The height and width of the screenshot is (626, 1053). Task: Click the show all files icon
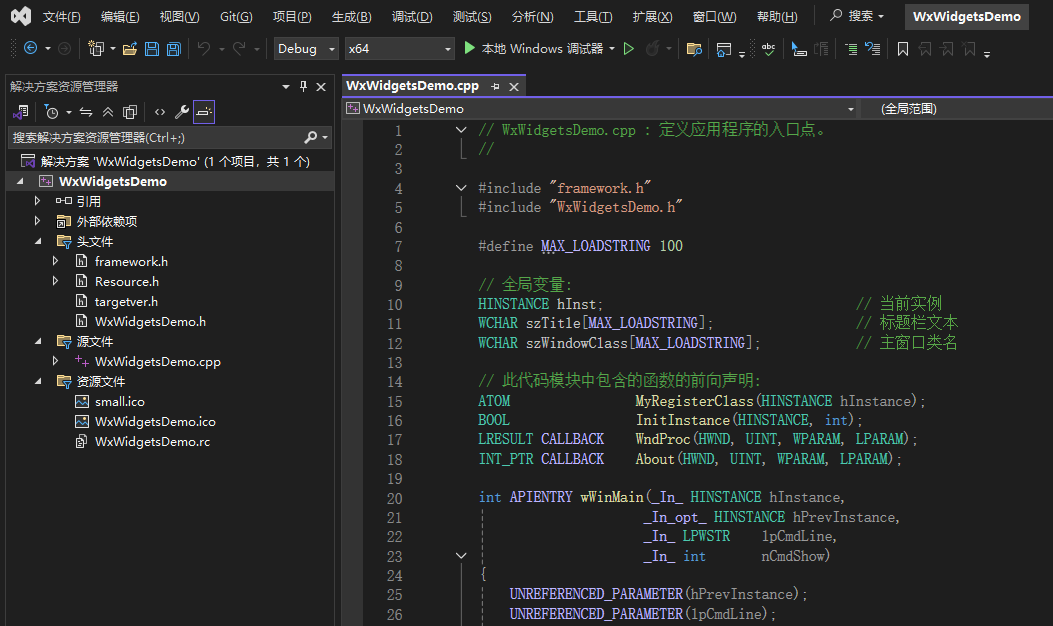point(130,111)
